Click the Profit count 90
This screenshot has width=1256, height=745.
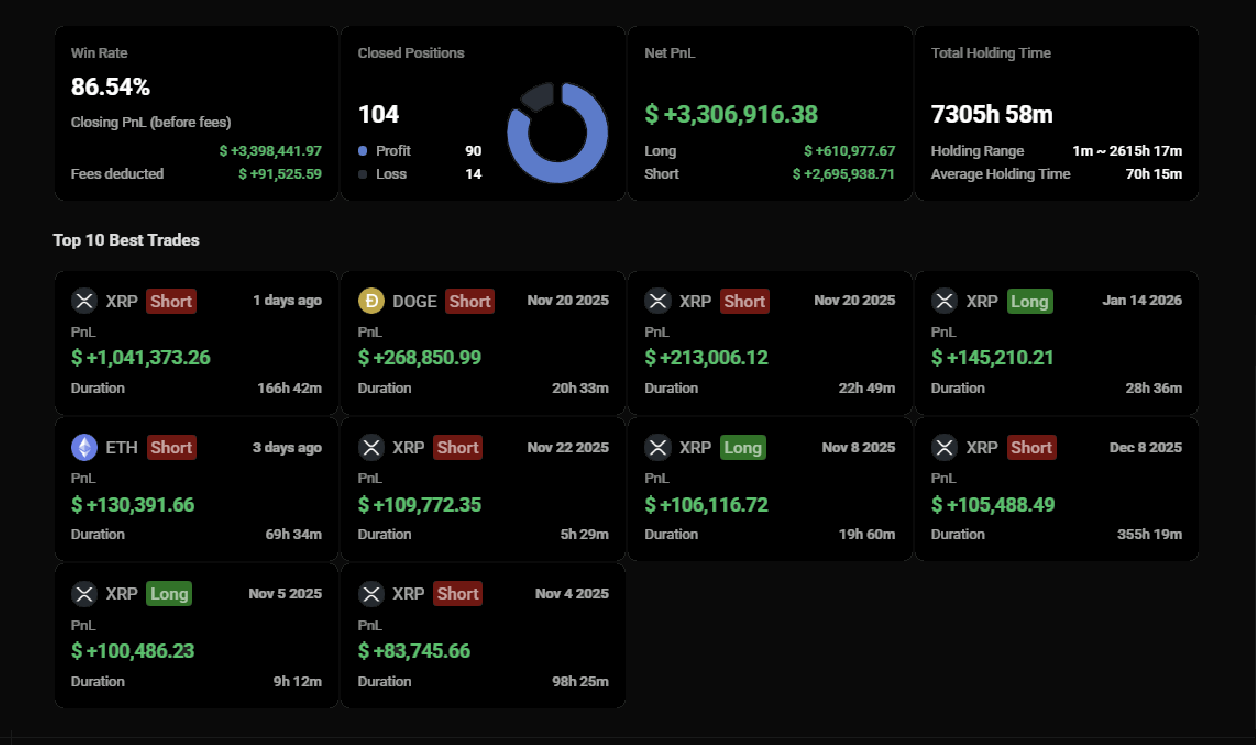(x=473, y=151)
